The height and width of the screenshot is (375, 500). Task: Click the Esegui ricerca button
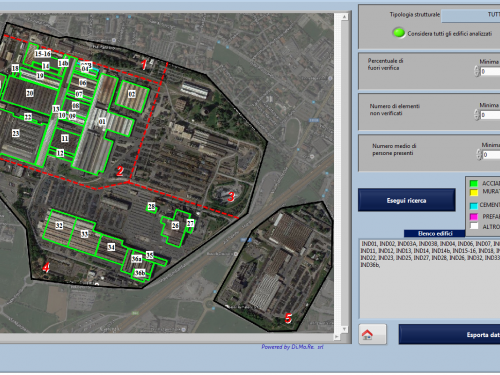(407, 200)
